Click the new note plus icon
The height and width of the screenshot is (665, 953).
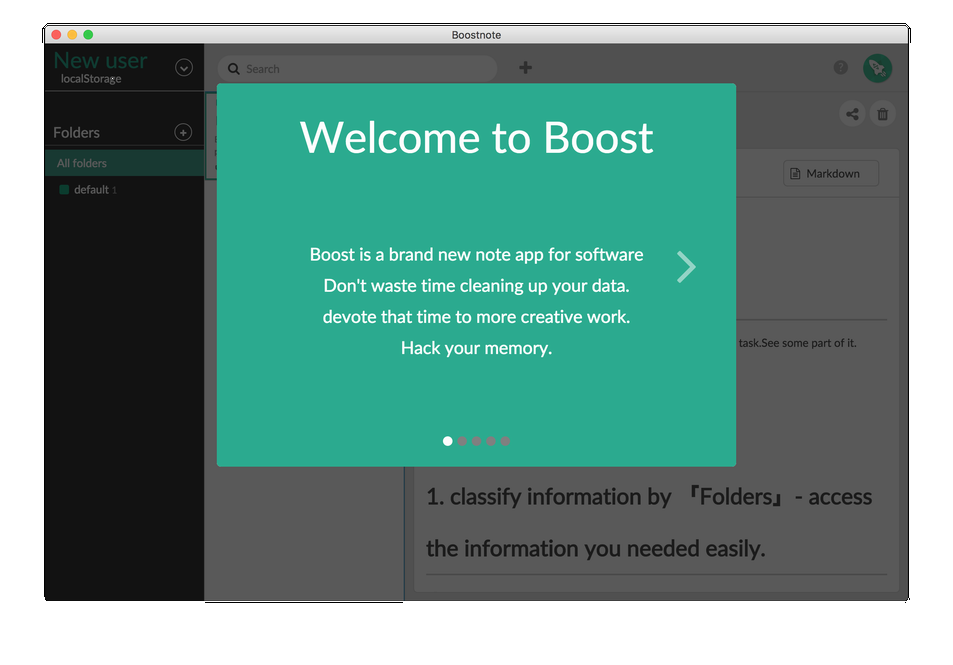tap(525, 68)
